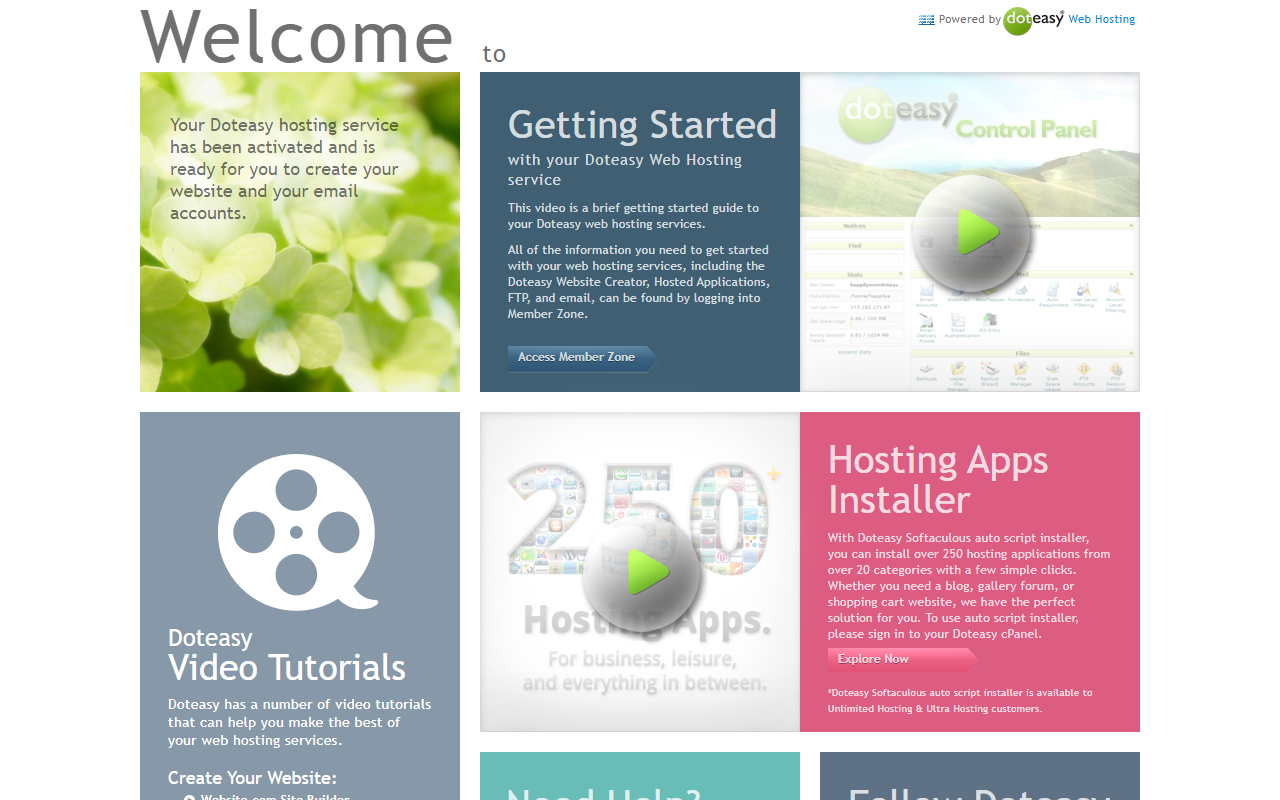Click the Access Member Zone button

tap(582, 358)
